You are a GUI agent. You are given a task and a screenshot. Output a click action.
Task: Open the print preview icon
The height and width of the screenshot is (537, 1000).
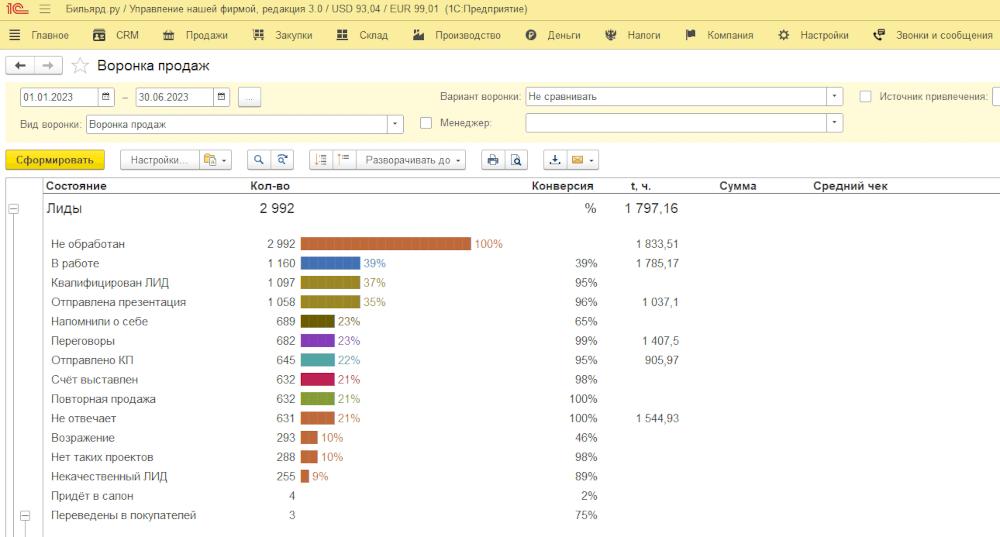tap(516, 160)
